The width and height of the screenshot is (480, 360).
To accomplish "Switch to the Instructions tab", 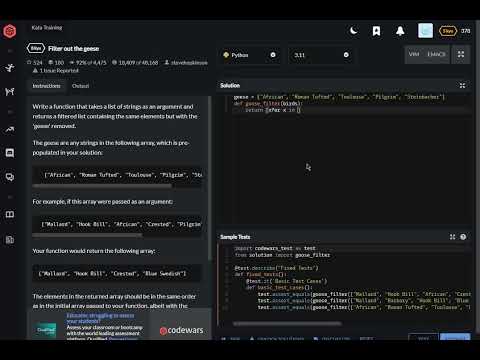I will (x=47, y=86).
